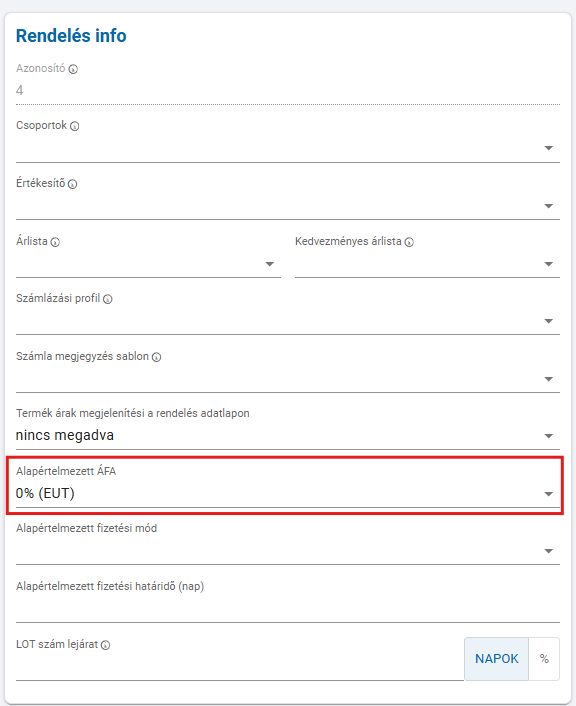
Task: Open the Árlista dropdown
Action: coord(148,264)
